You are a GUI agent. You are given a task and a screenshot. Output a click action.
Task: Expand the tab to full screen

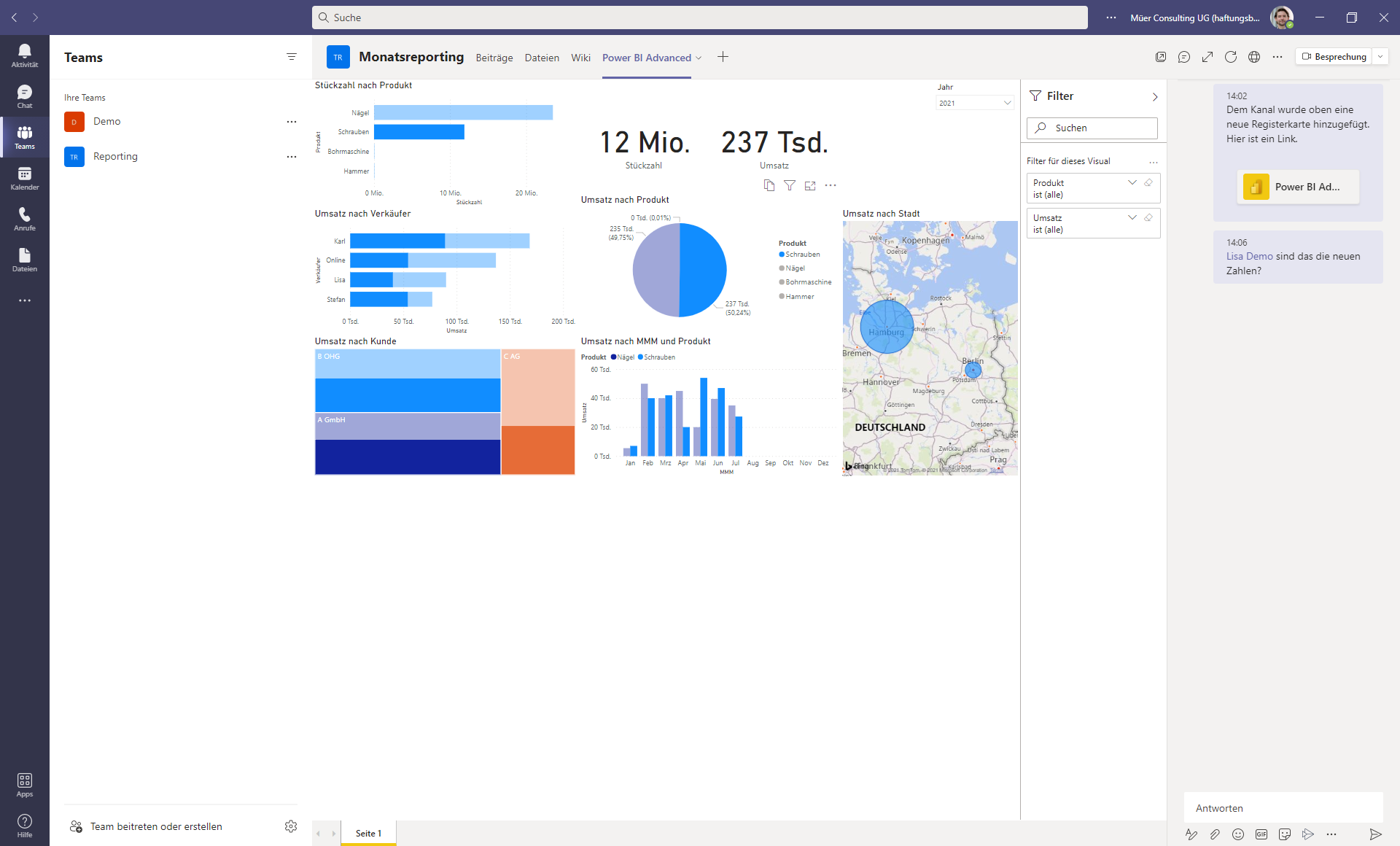(1207, 57)
